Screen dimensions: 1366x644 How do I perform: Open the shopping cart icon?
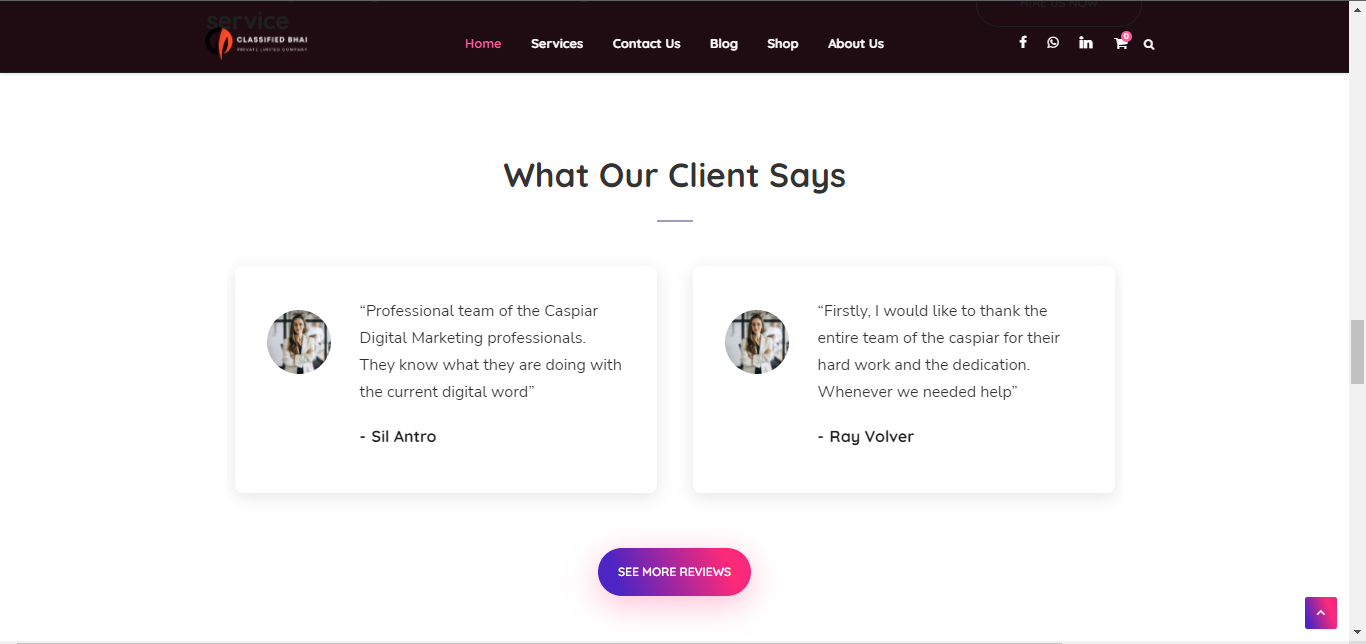point(1120,44)
